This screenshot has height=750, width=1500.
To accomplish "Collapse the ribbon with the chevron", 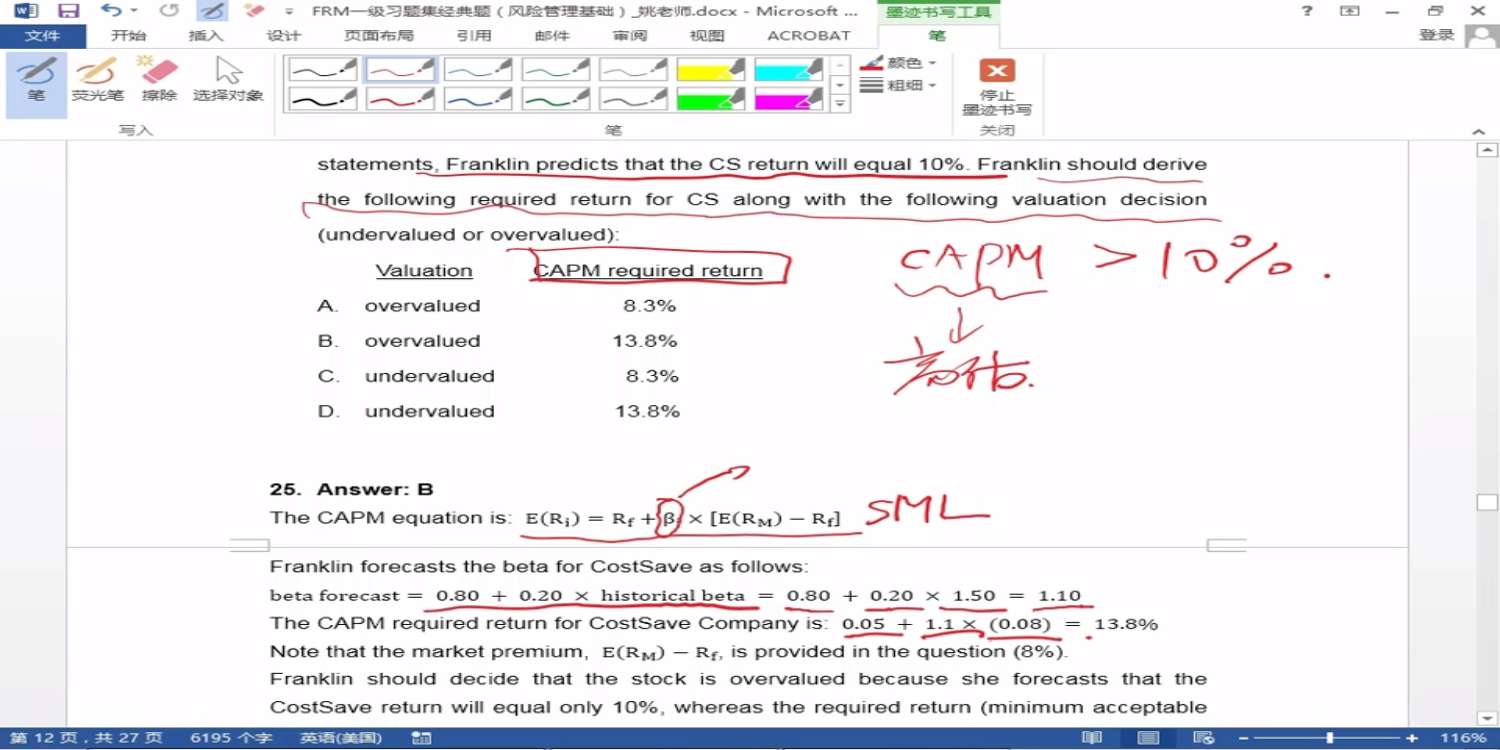I will coord(1479,131).
